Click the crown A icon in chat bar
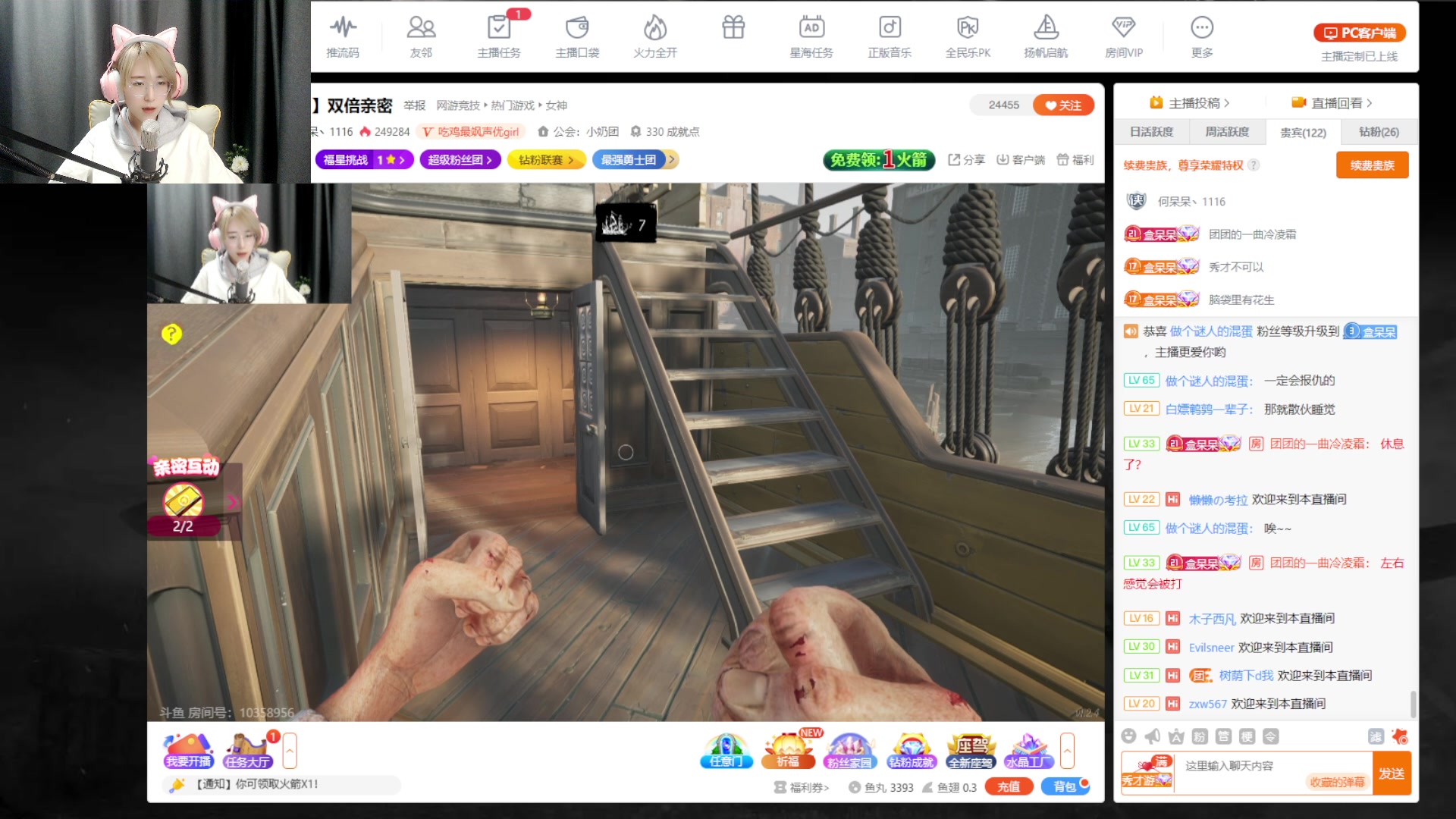The width and height of the screenshot is (1456, 819). (1176, 736)
